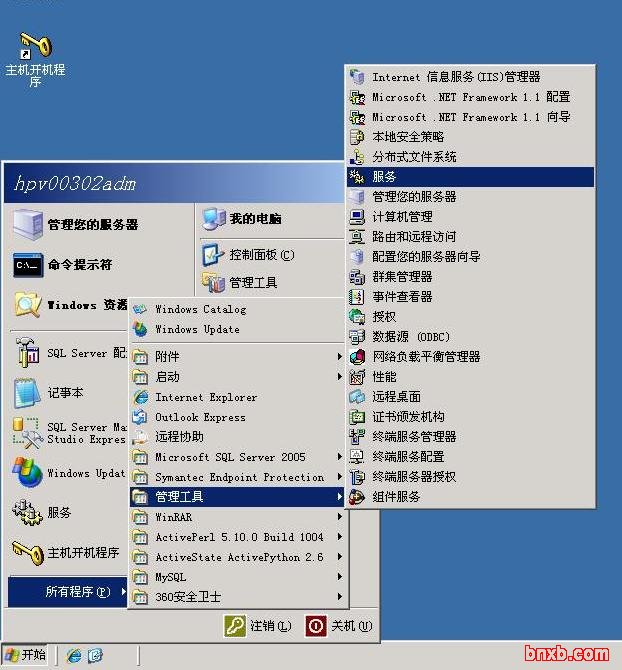Click the 事件查看器 icon

[357, 297]
